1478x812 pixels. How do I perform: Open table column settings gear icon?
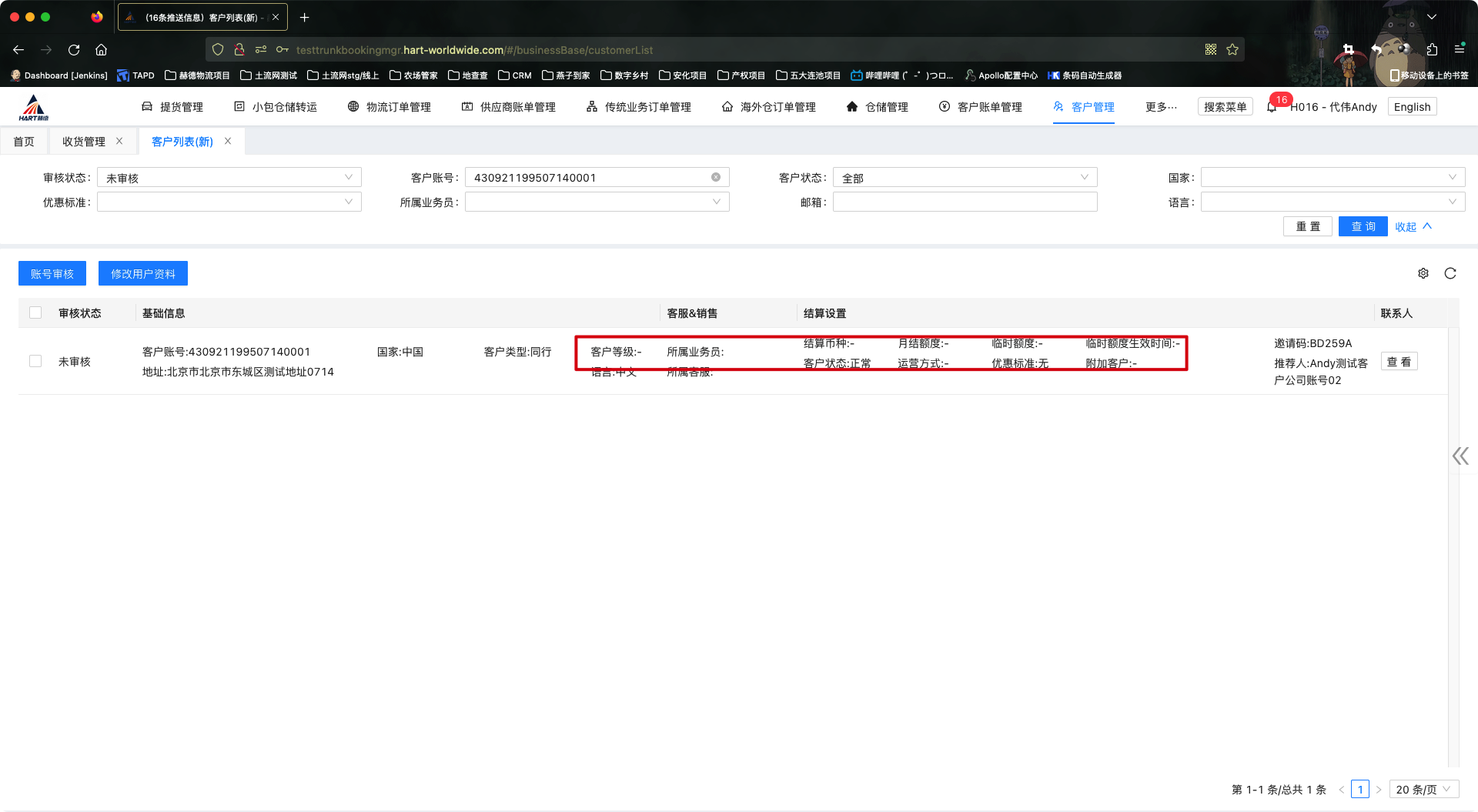[x=1423, y=273]
